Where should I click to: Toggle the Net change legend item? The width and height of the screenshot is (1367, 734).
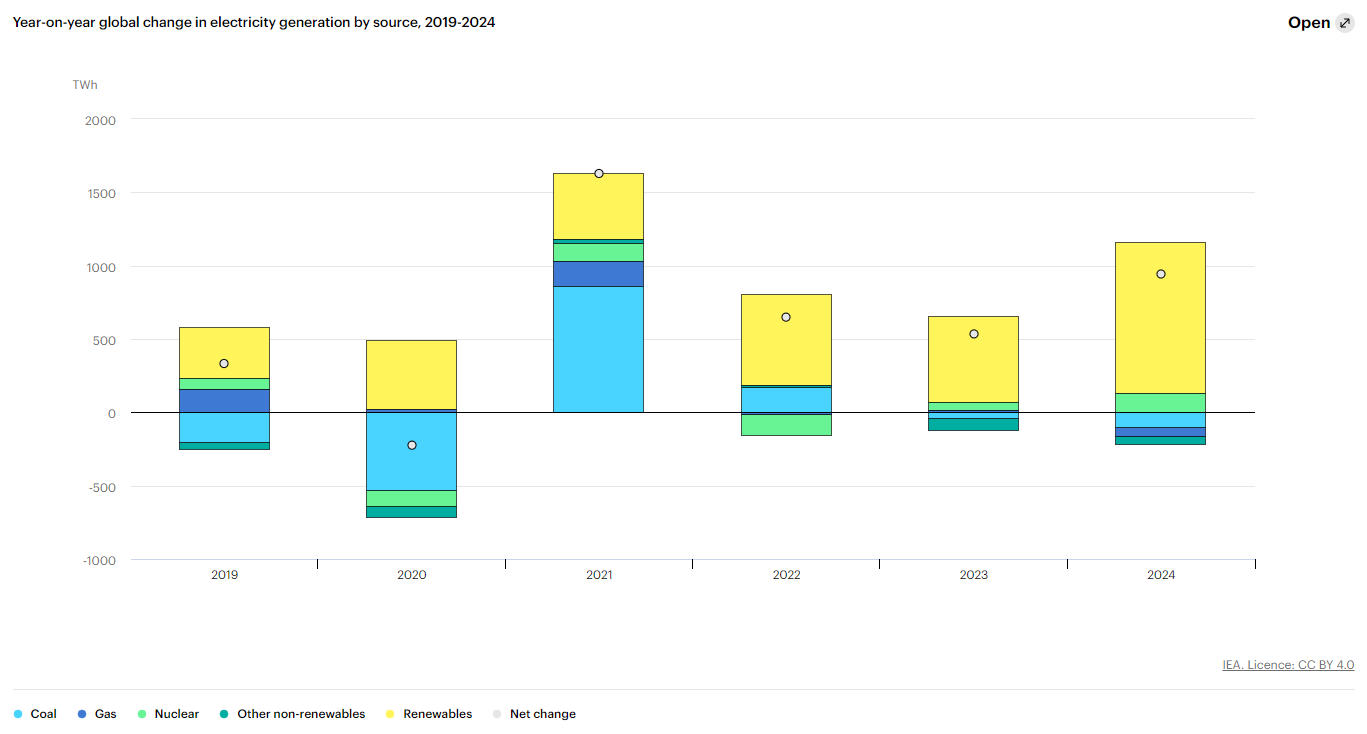pos(534,714)
